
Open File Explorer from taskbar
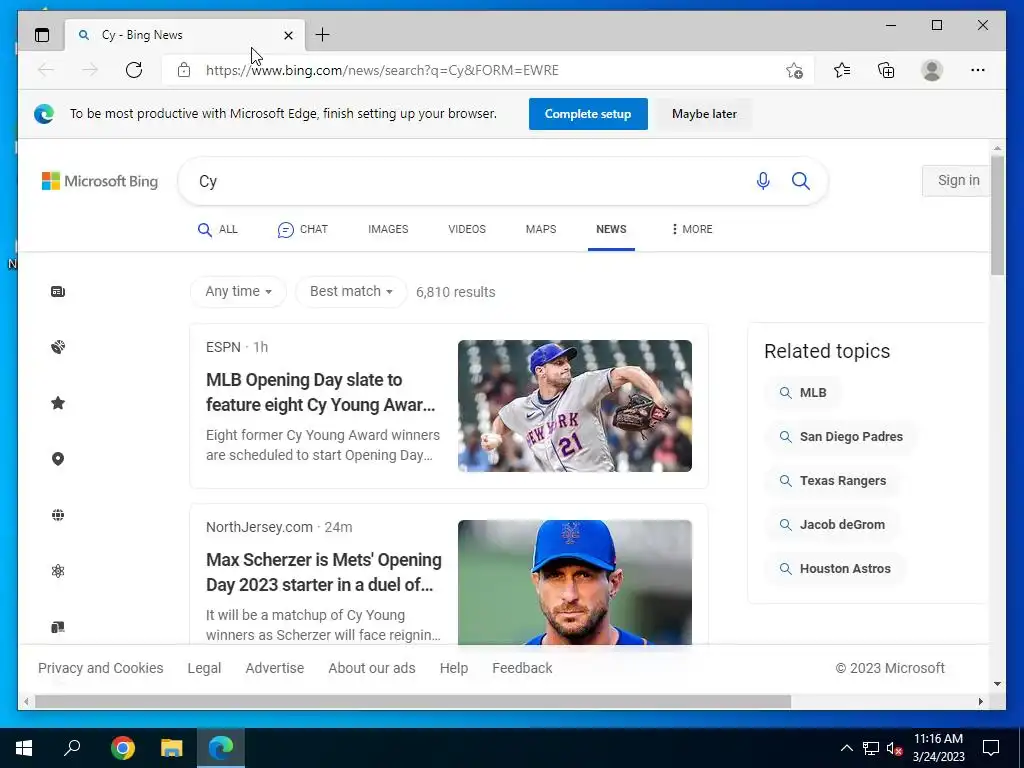(x=172, y=748)
